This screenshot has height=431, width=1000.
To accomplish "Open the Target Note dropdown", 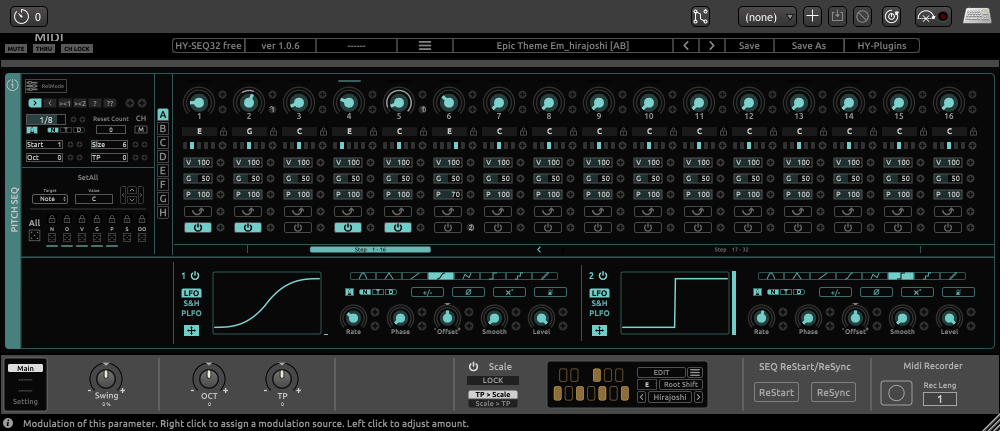I will pyautogui.click(x=49, y=199).
